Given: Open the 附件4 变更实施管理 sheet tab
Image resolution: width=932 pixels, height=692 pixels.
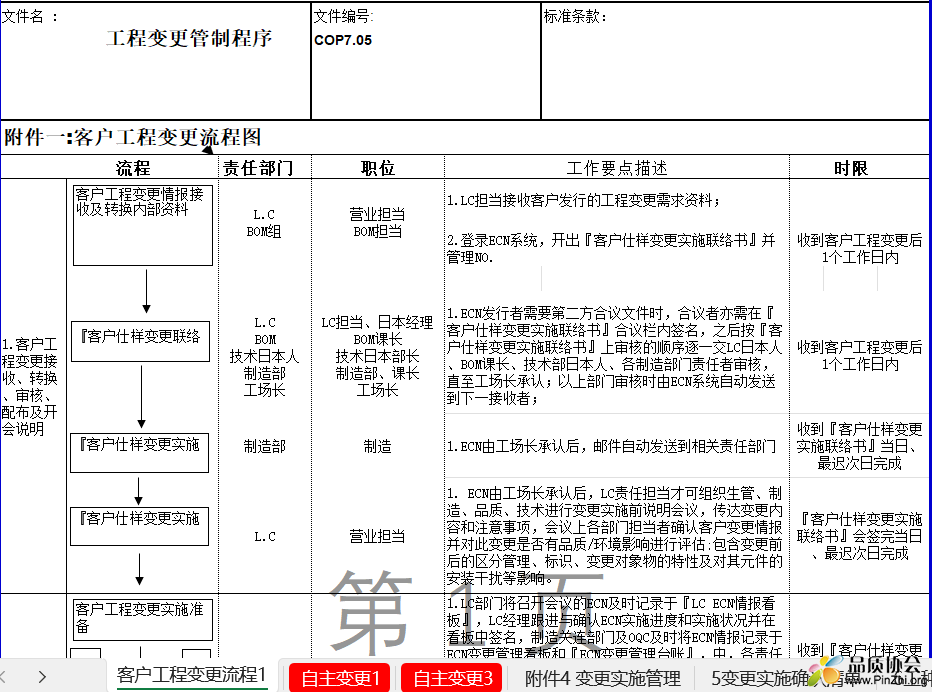Looking at the screenshot, I should click(602, 678).
